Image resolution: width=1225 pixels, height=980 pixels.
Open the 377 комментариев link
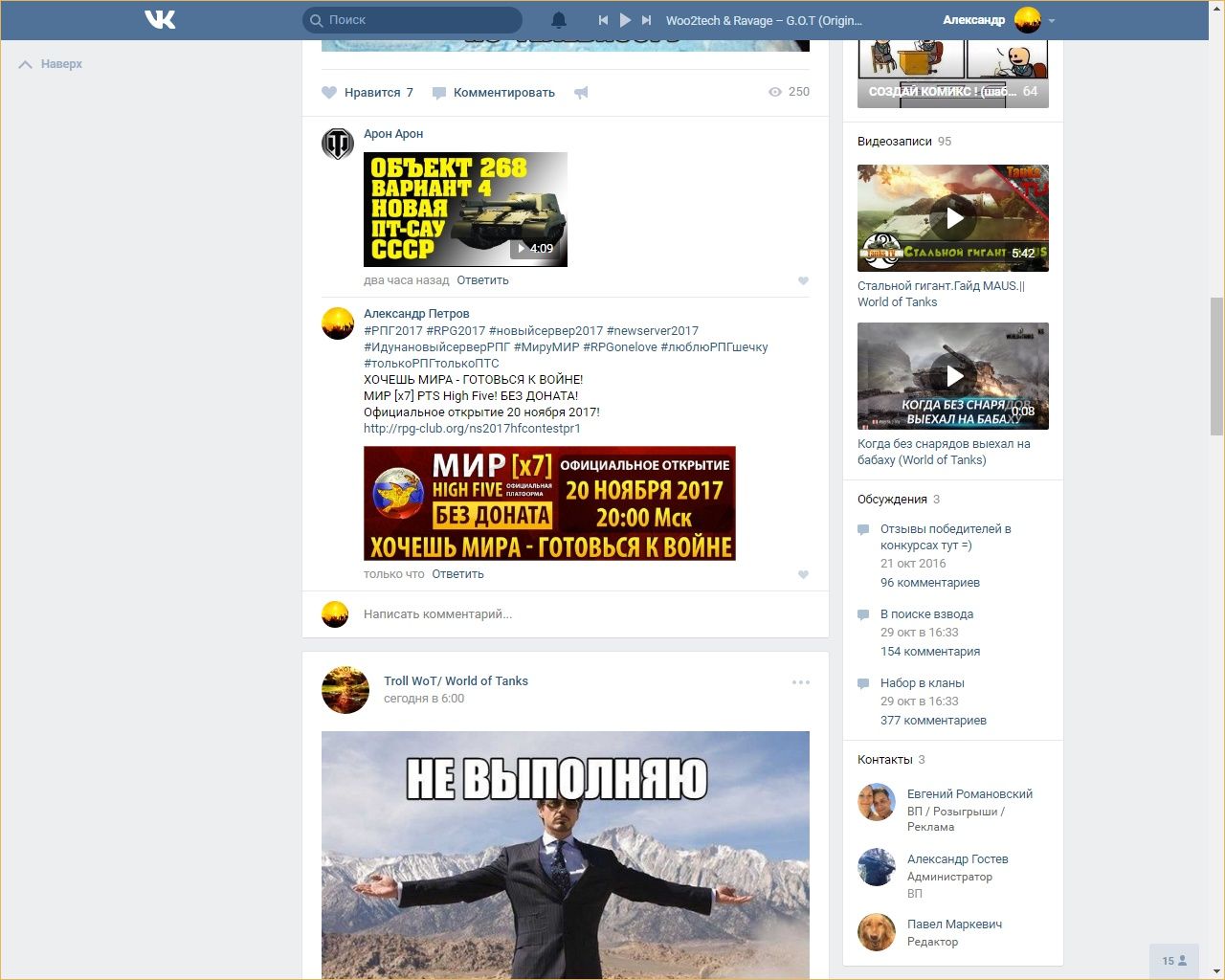(933, 721)
